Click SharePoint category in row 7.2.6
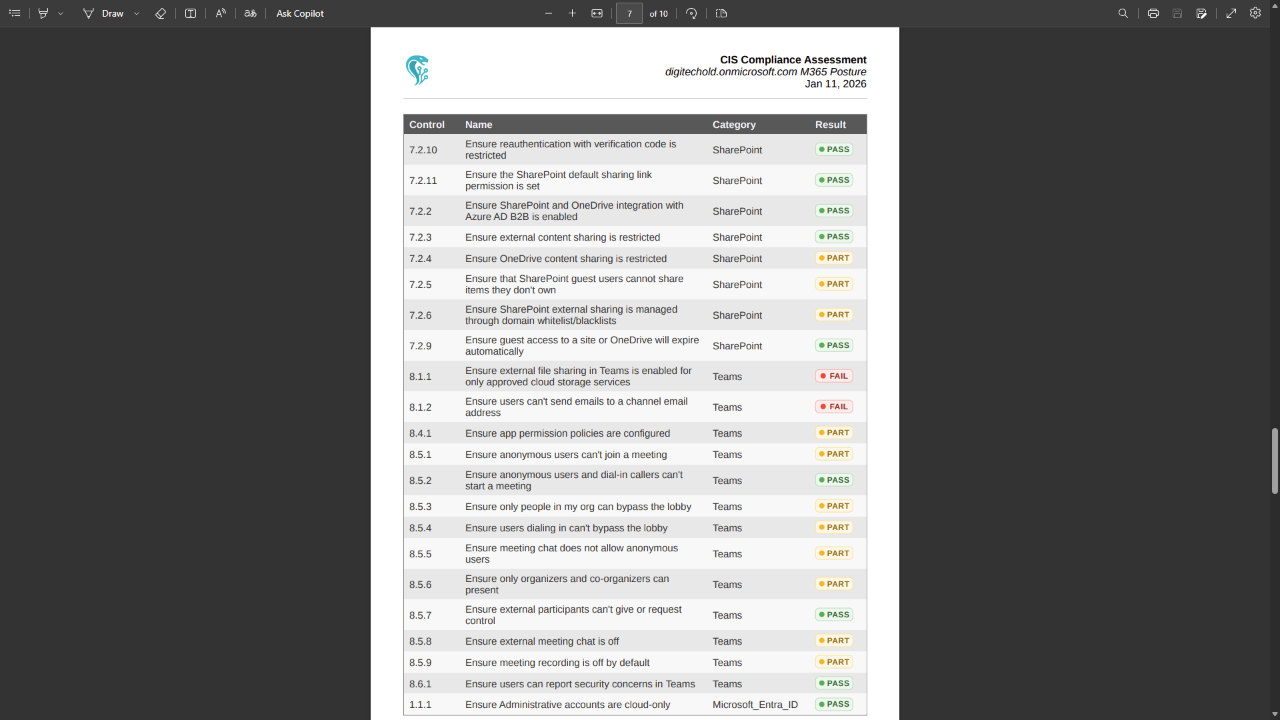This screenshot has width=1280, height=720. 737,315
